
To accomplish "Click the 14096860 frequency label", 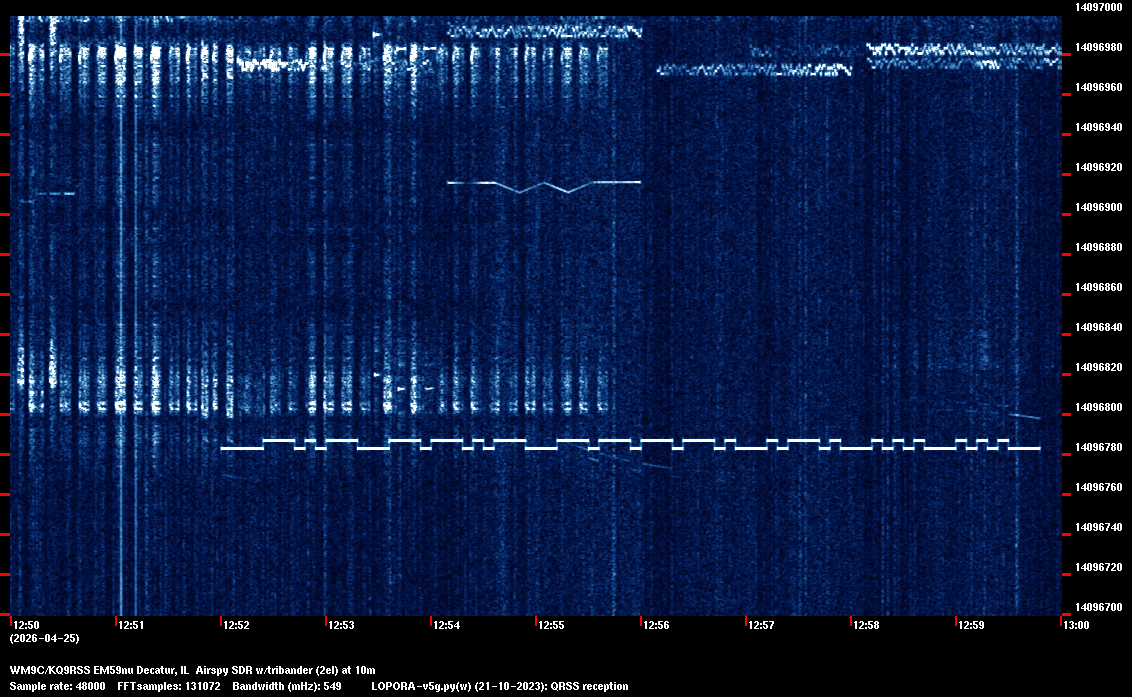I will (1096, 287).
